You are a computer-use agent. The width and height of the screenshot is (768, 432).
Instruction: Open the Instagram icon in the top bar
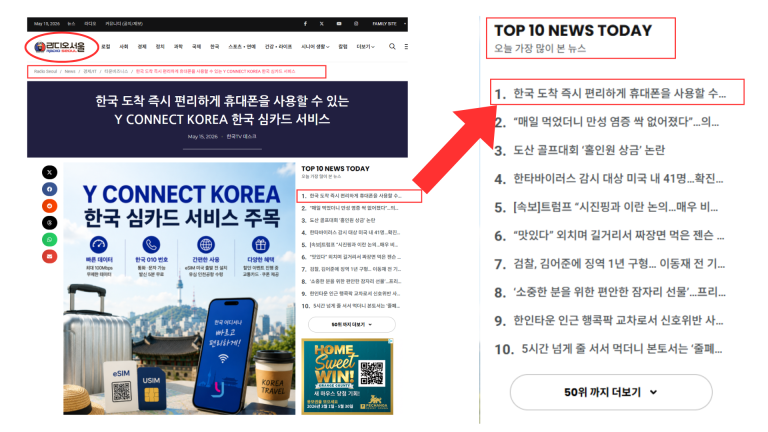(356, 24)
